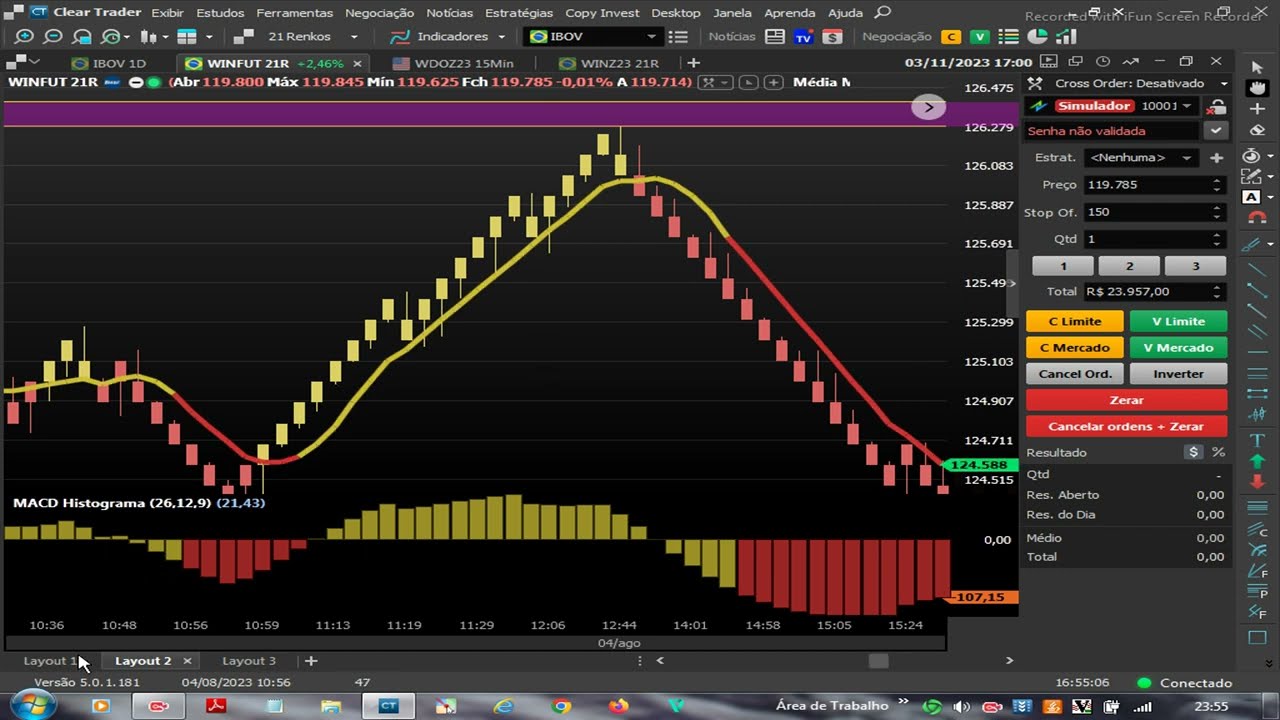Open the Estratégias menu
This screenshot has width=1280, height=720.
[519, 13]
